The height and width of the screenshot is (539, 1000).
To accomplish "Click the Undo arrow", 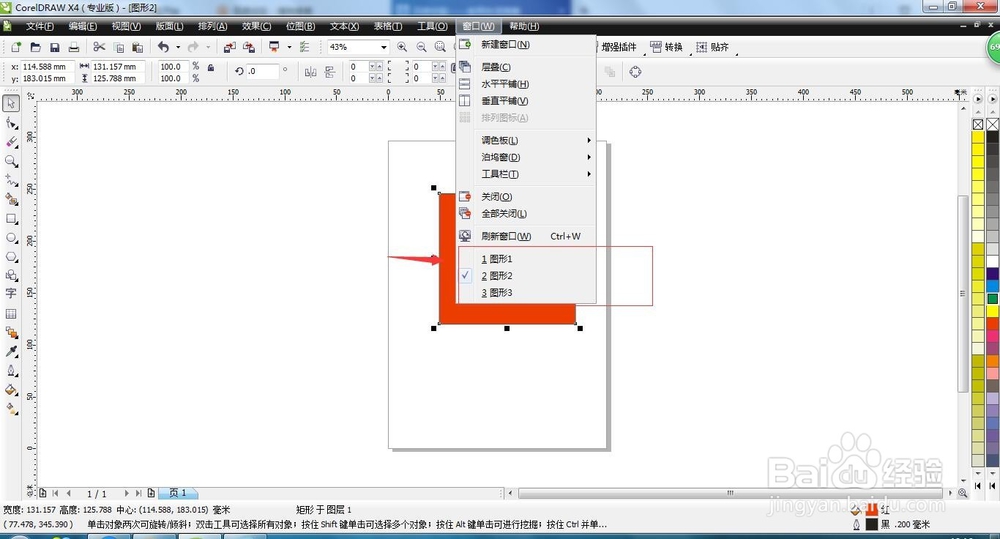I will point(164,47).
